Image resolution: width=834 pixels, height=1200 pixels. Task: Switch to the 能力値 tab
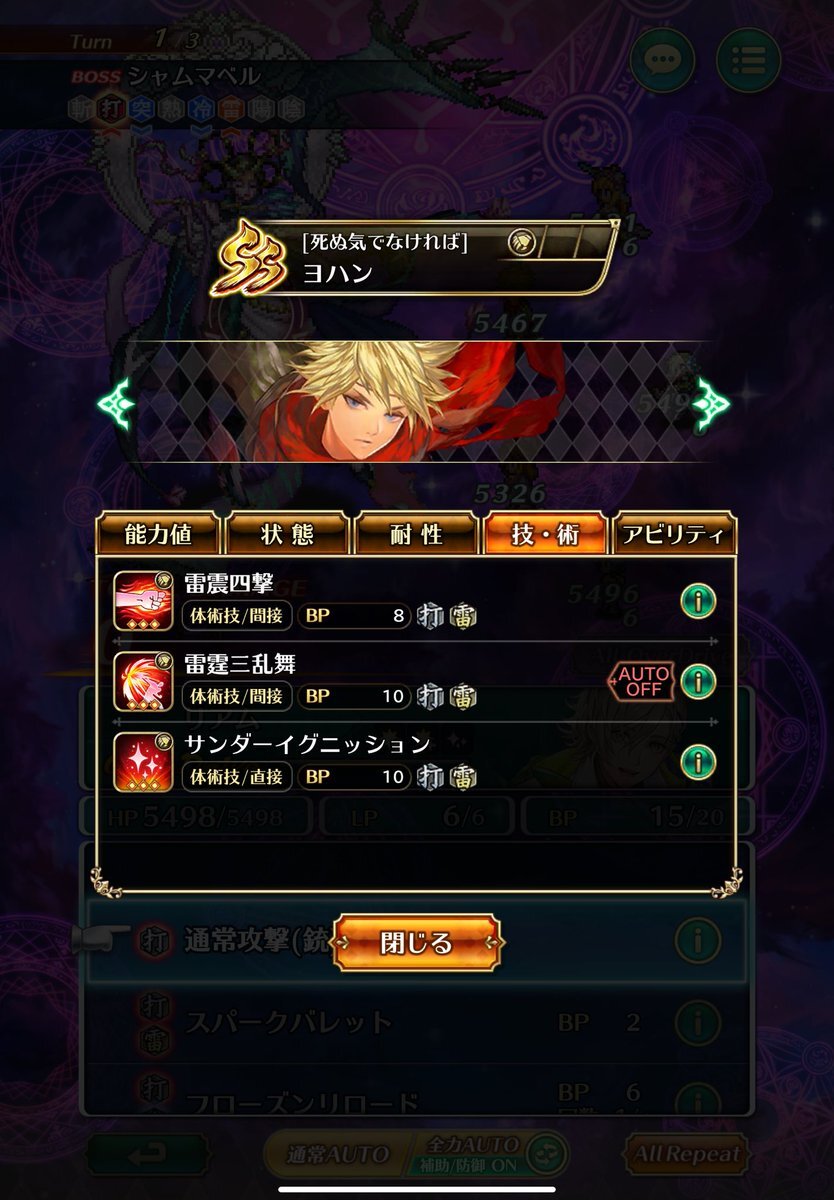[160, 534]
